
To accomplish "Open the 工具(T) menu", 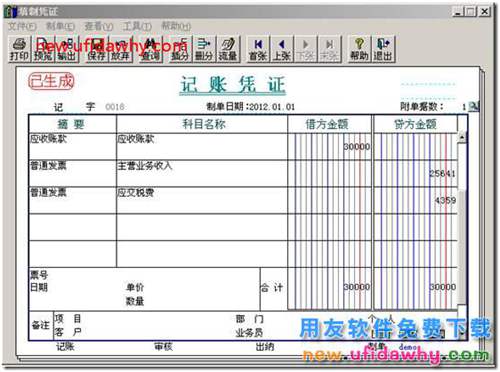I will tap(137, 26).
